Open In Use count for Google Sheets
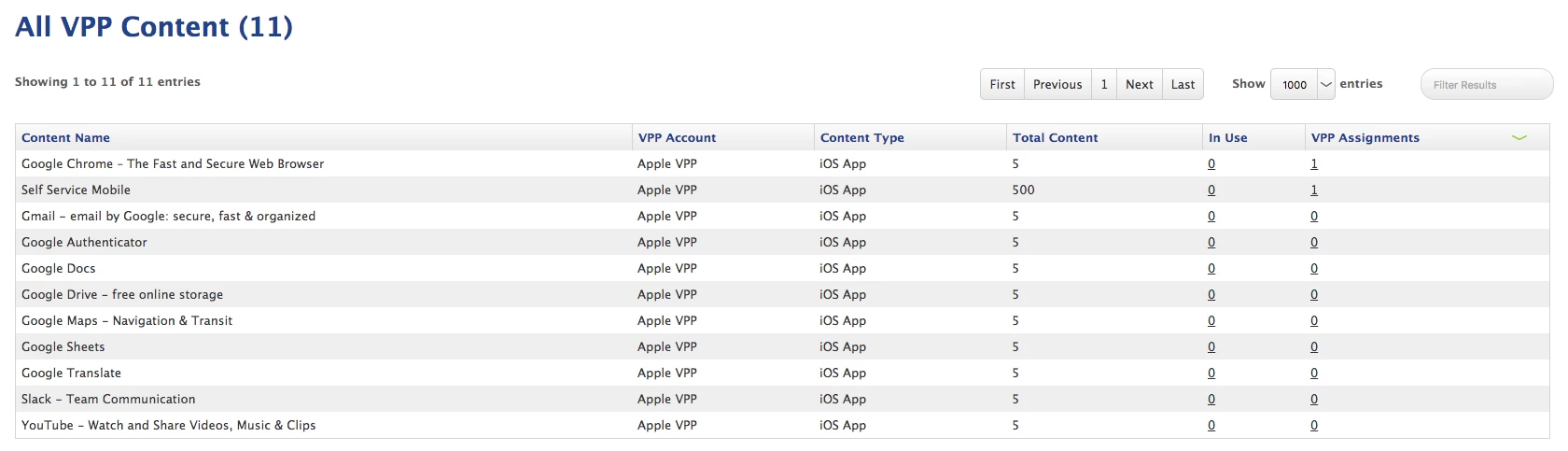 tap(1211, 346)
